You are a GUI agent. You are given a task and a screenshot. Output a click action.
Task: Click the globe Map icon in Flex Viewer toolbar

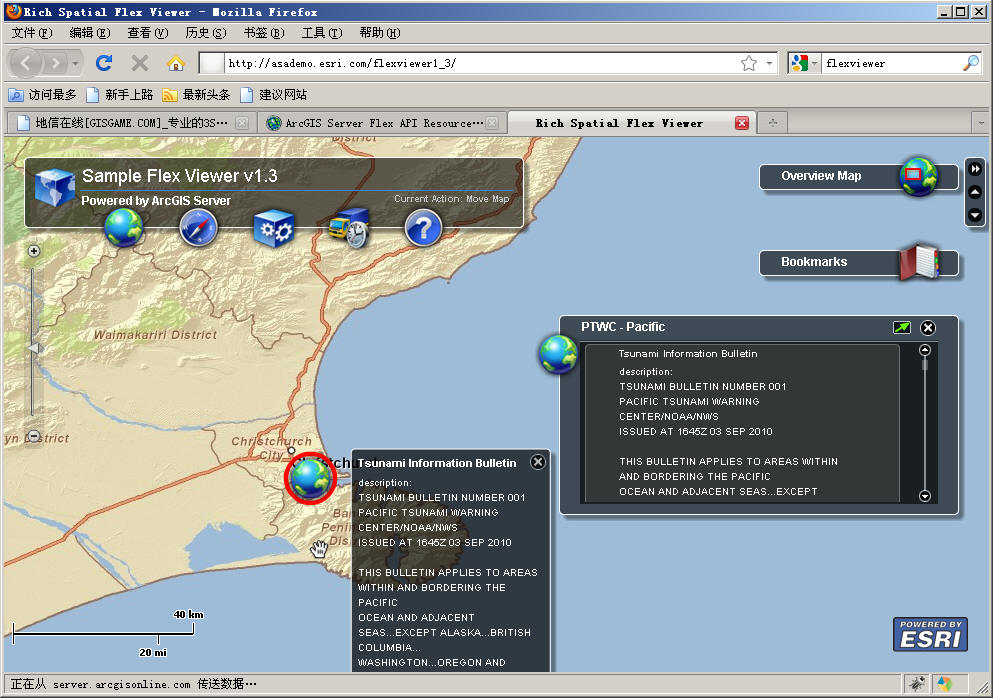124,228
